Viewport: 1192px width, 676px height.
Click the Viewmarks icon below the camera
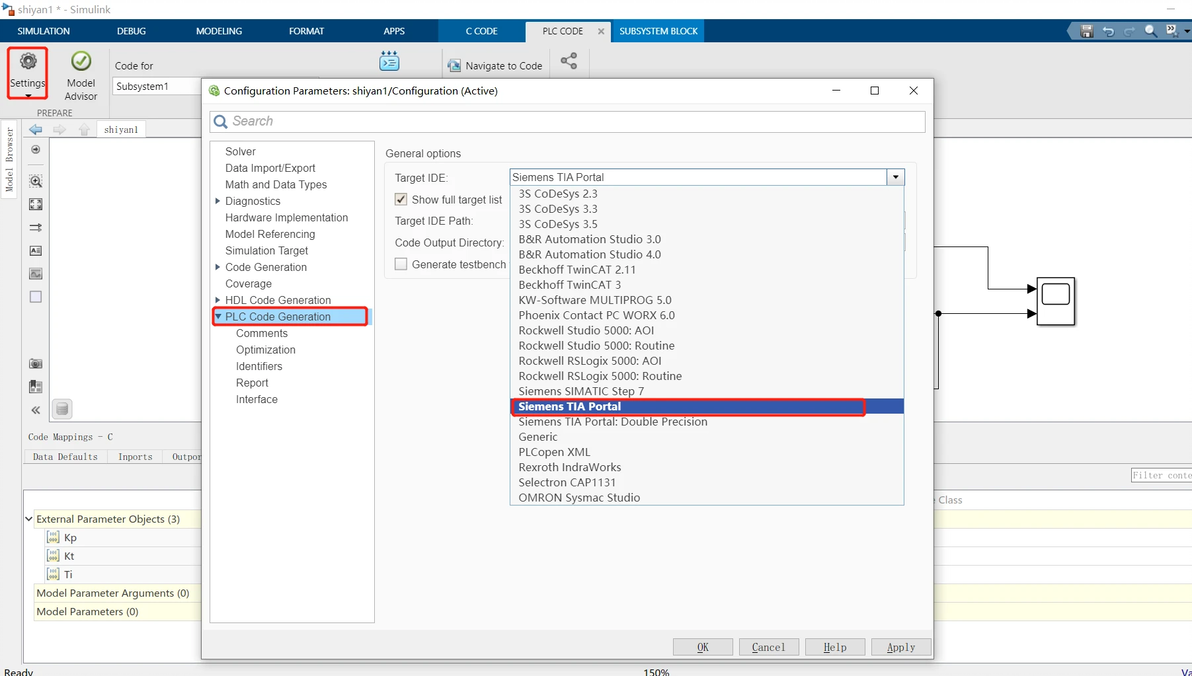(x=36, y=386)
